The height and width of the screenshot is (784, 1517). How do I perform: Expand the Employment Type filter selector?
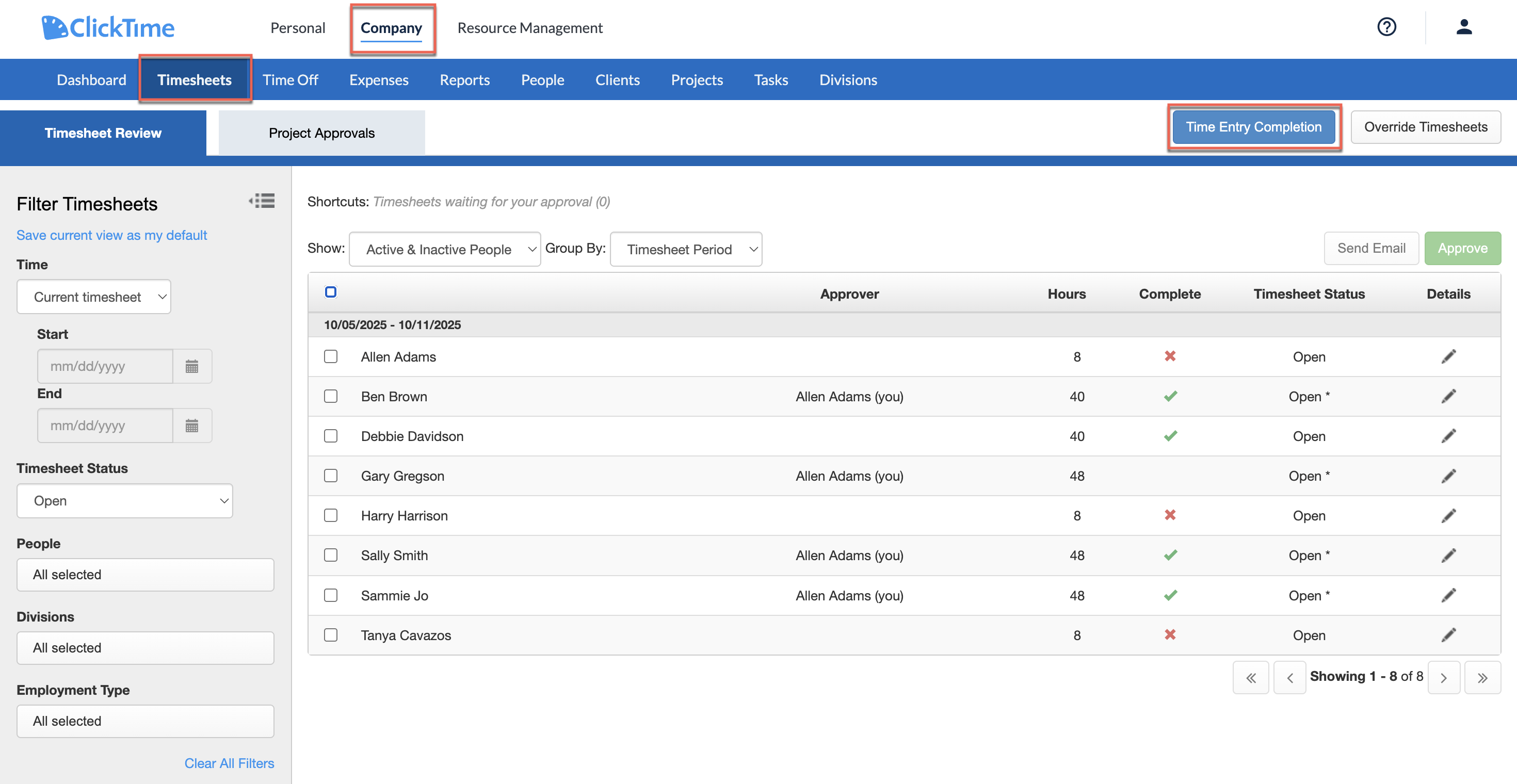point(146,721)
